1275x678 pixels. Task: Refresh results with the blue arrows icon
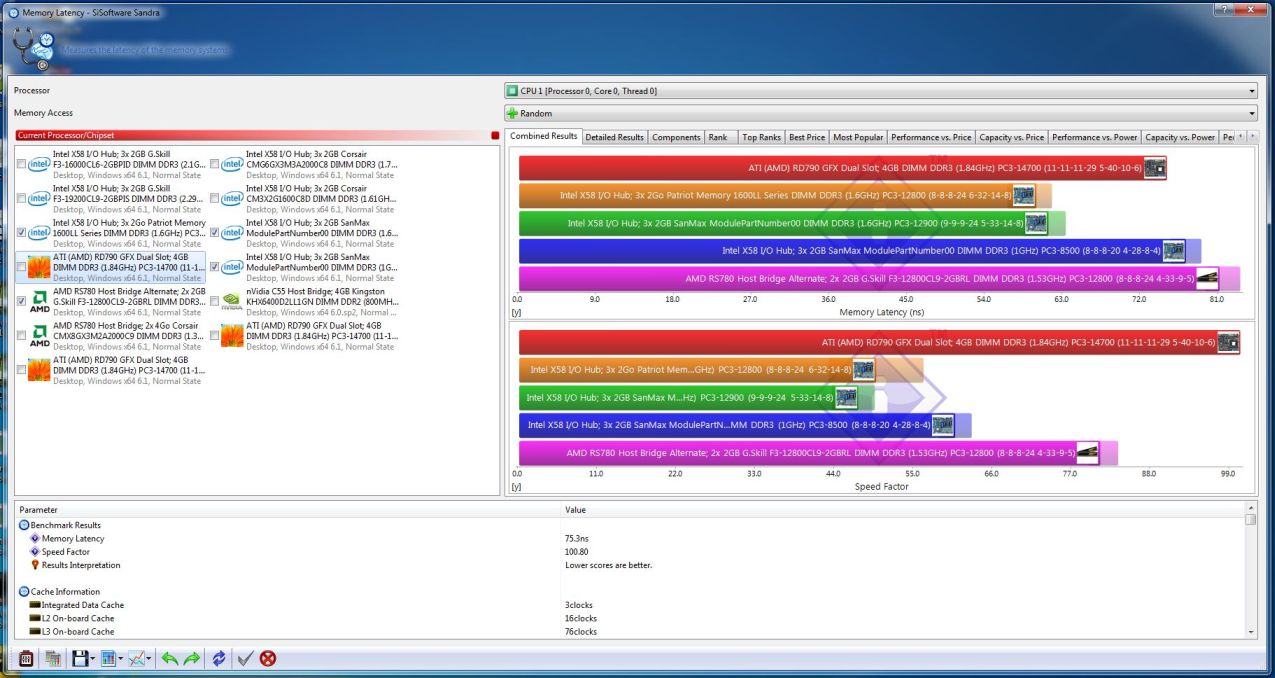[x=219, y=658]
